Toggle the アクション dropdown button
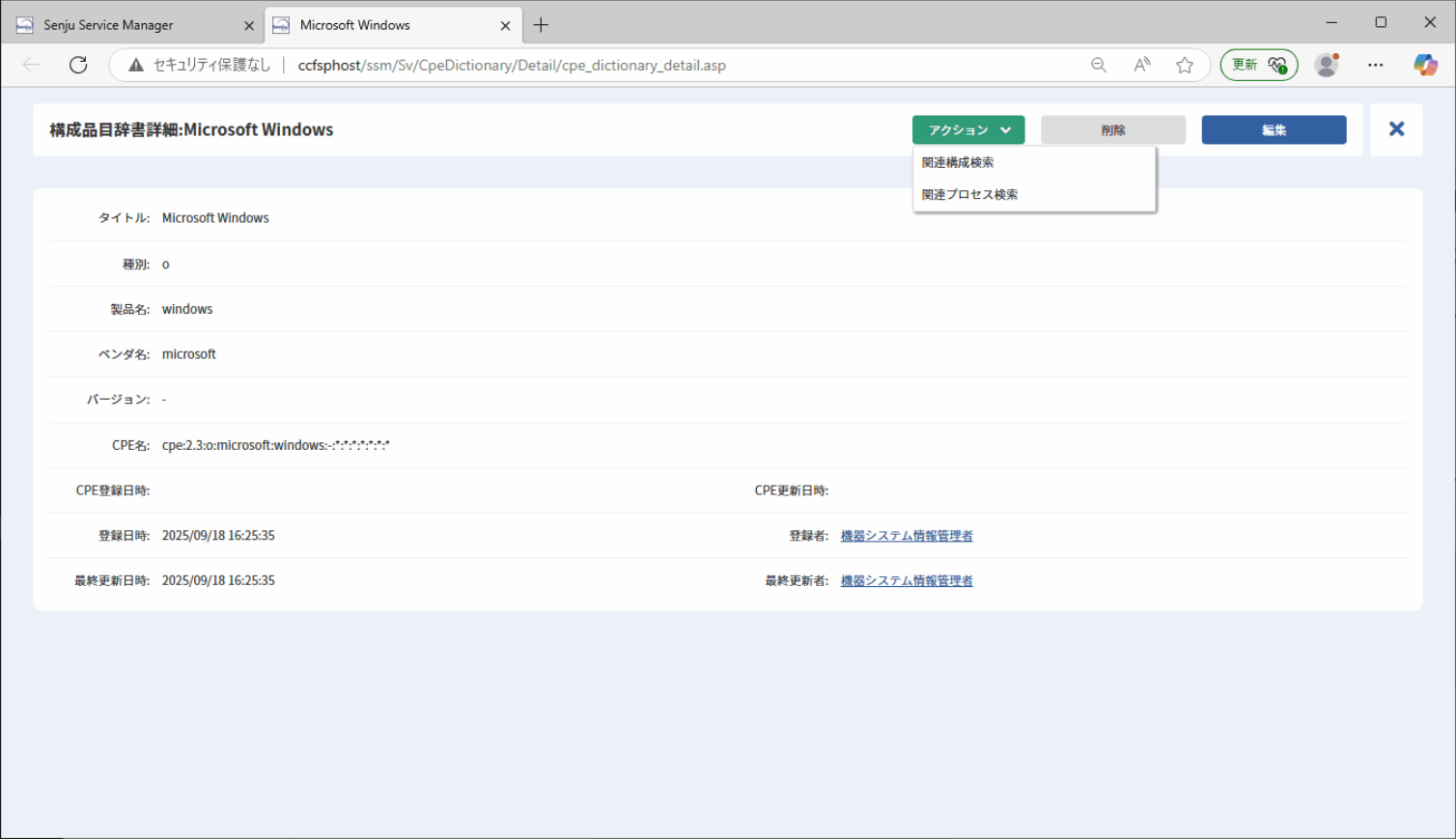1456x840 pixels. coord(968,130)
